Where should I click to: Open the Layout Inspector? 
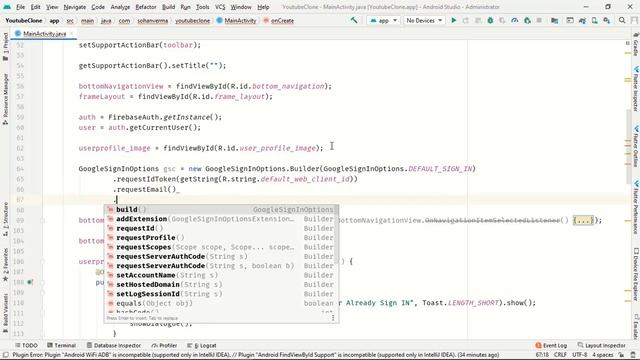[602, 345]
